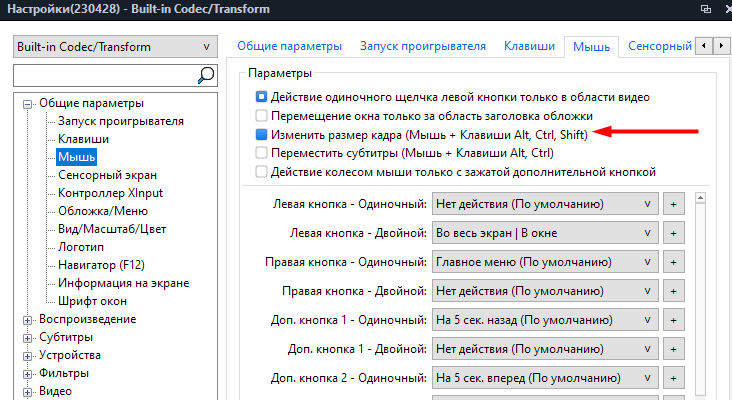Open the Общие параметры tab
The image size is (732, 400).
tap(288, 46)
